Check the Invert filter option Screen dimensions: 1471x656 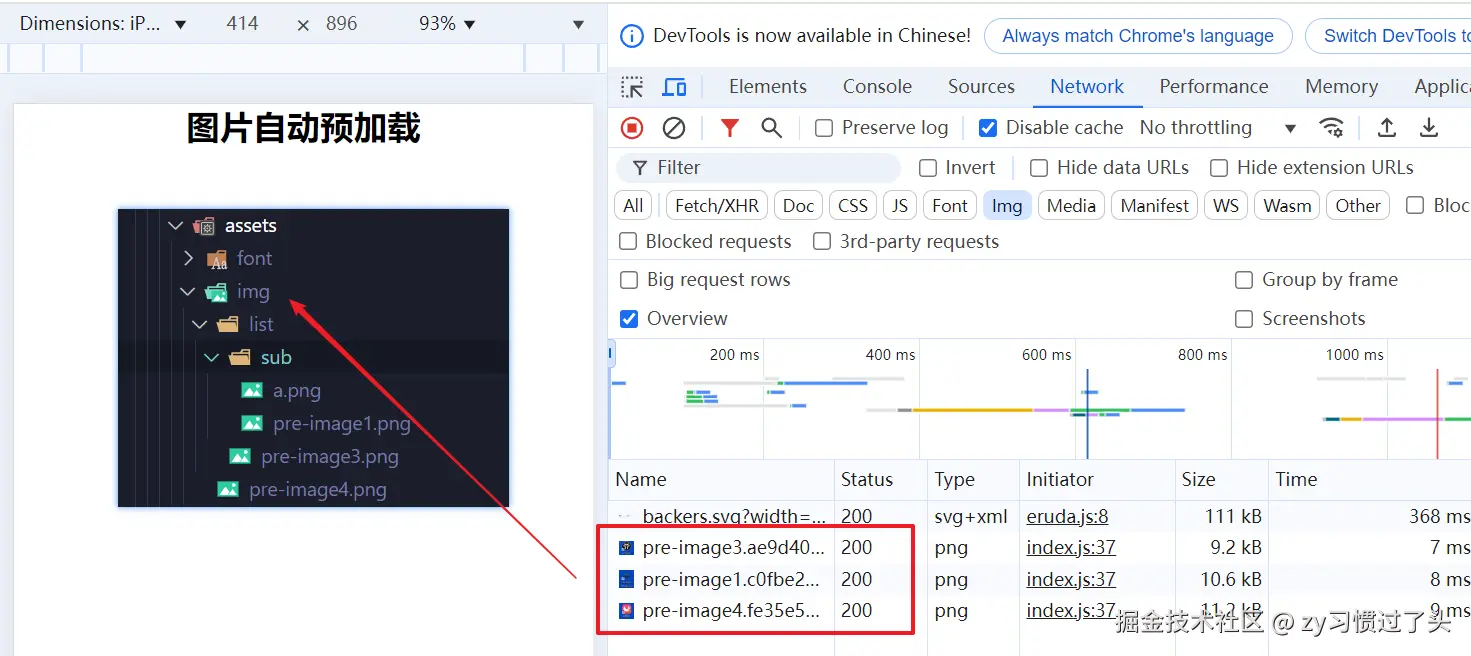[928, 168]
